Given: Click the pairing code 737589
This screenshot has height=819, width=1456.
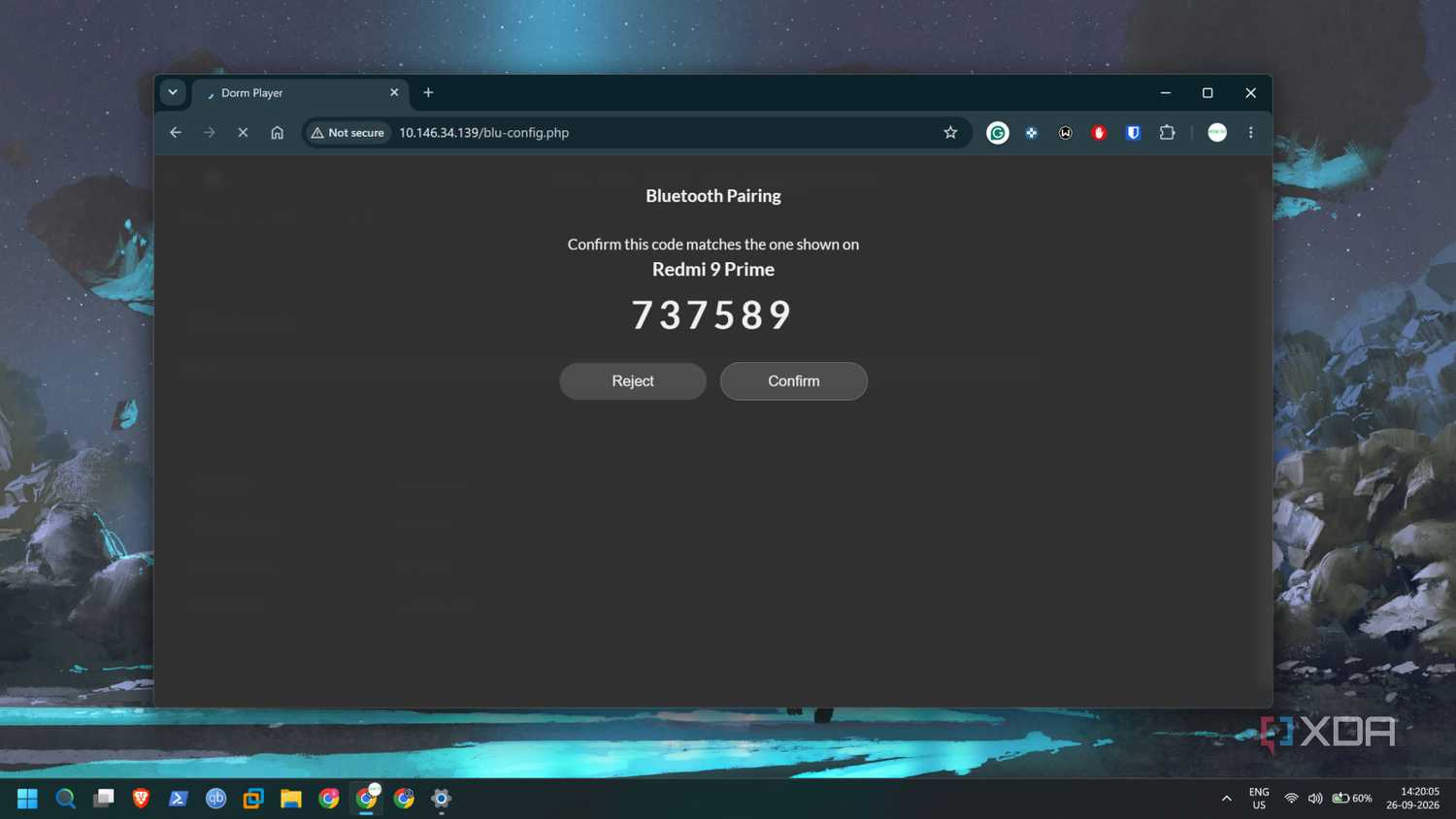Looking at the screenshot, I should coord(712,315).
